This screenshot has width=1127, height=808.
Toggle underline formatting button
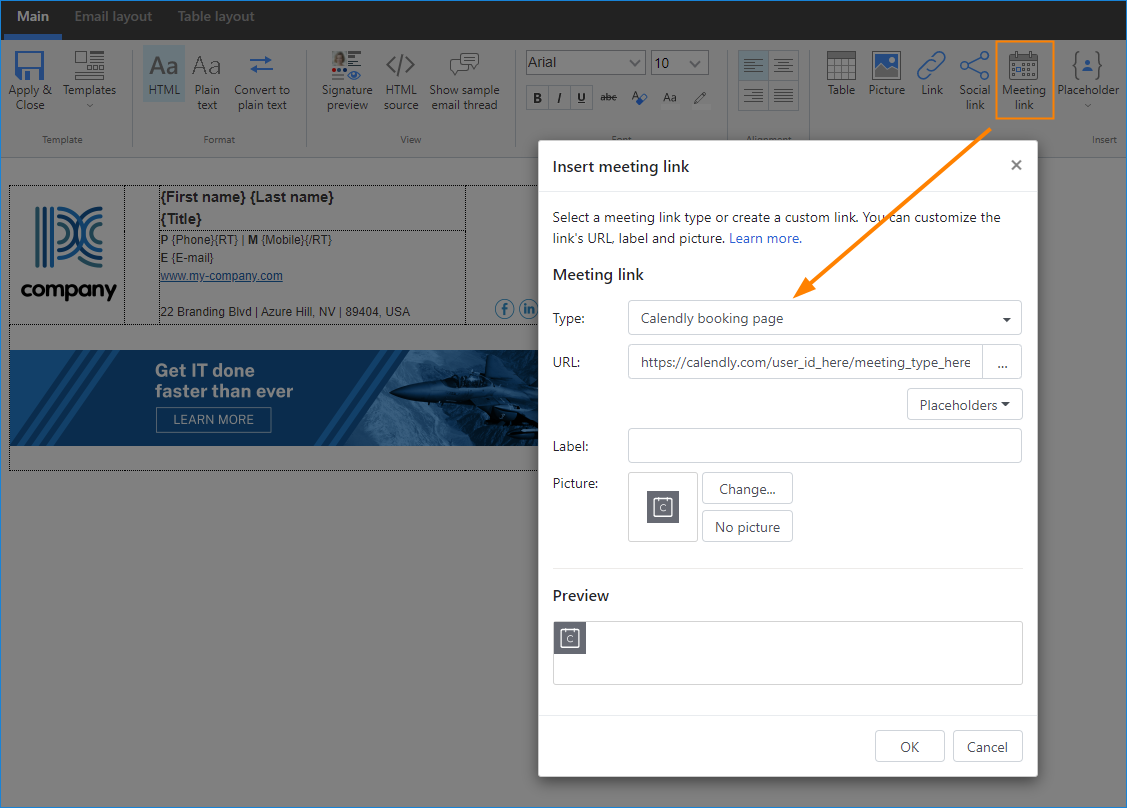pos(581,98)
